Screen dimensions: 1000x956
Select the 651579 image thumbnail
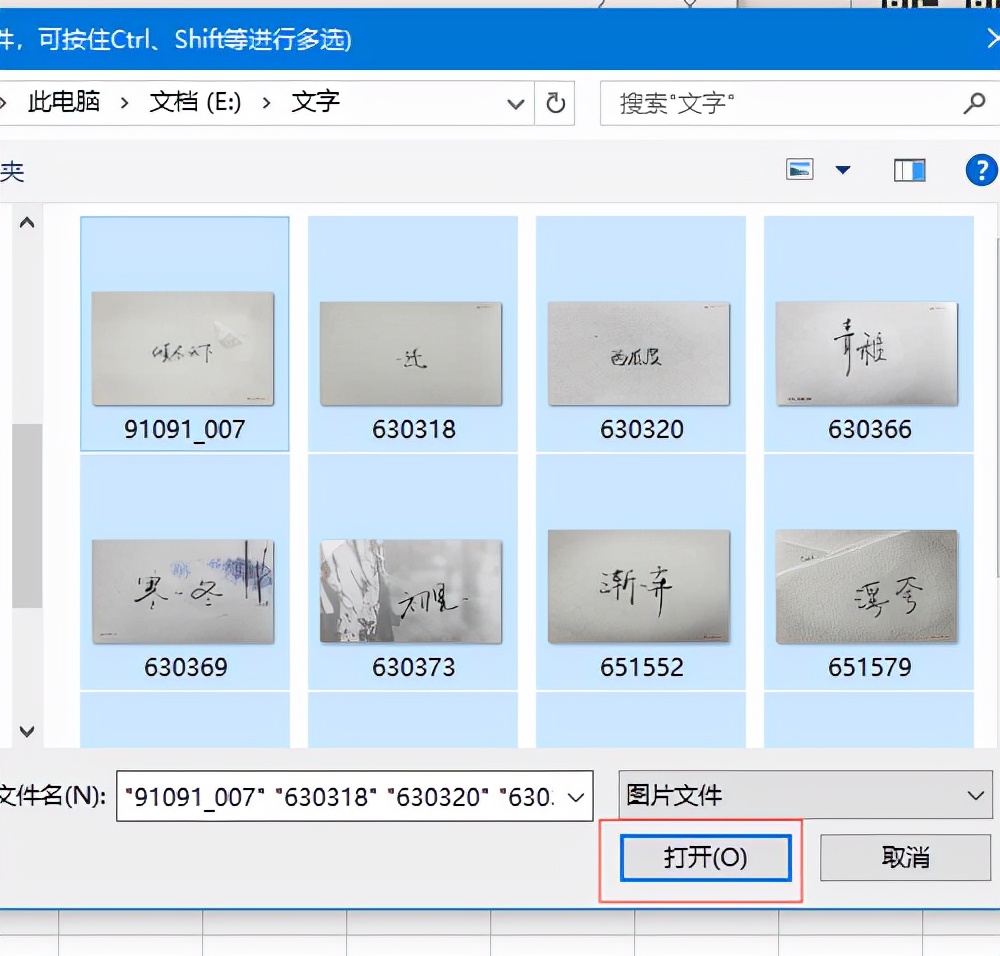point(867,589)
